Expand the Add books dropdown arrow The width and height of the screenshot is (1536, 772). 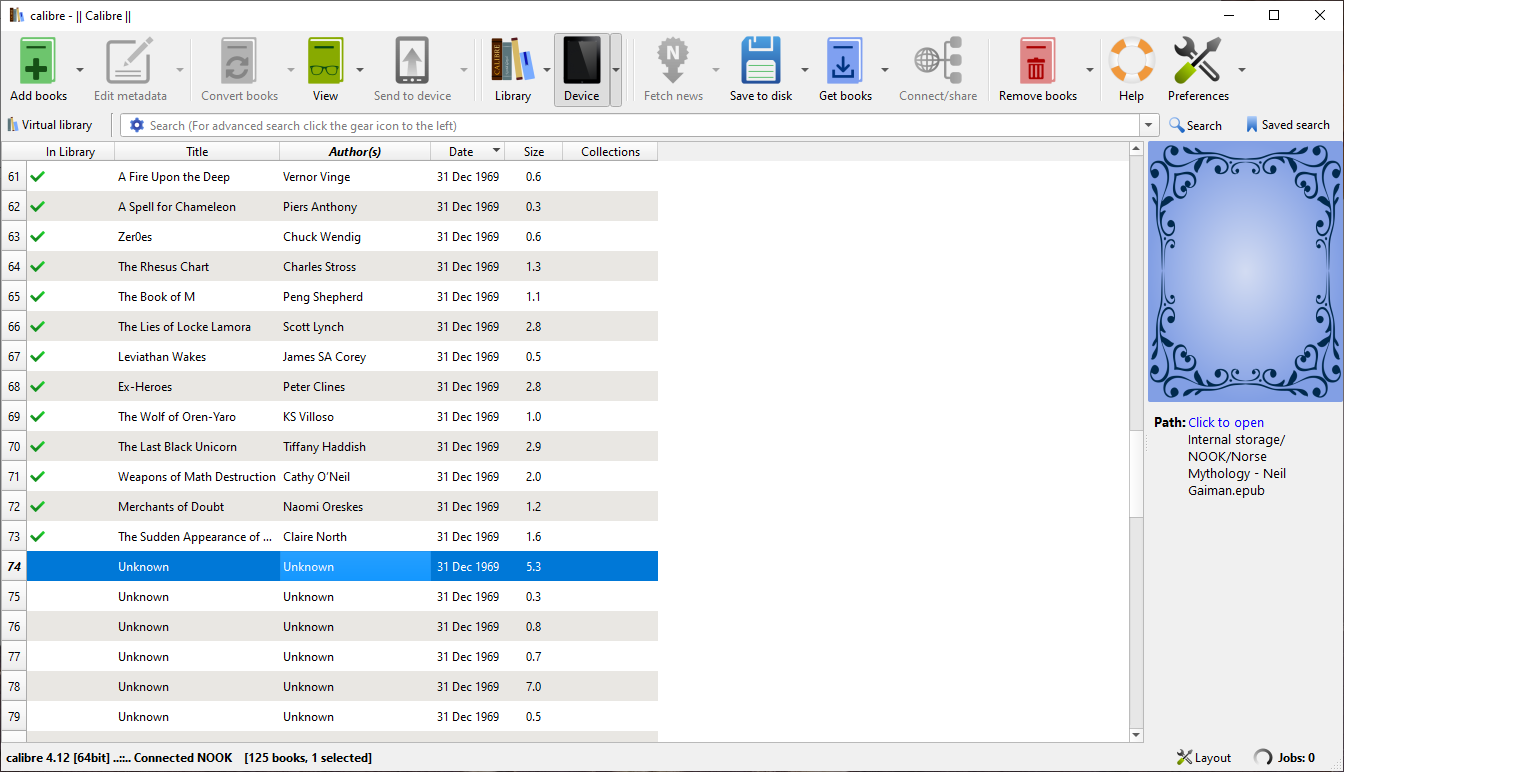click(x=80, y=70)
